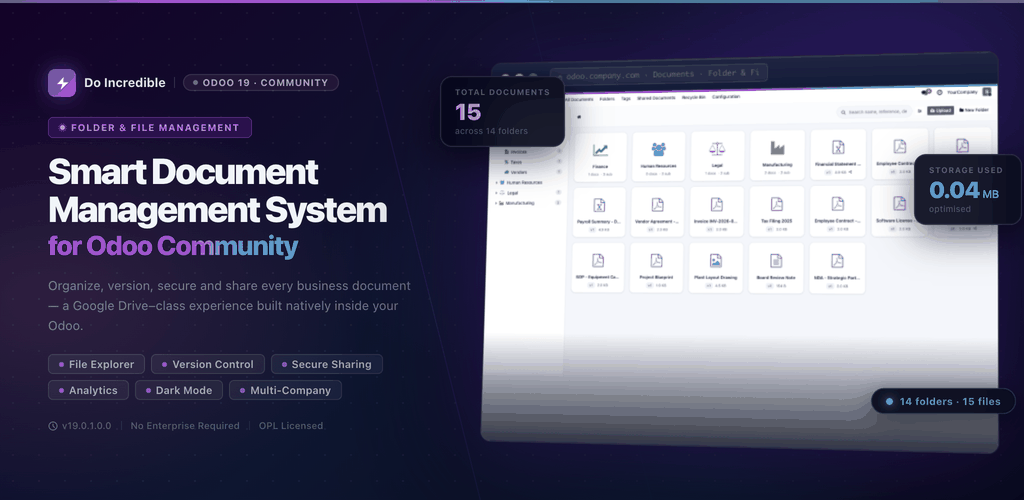The height and width of the screenshot is (500, 1024).
Task: Click the Dark Mode feature pill
Action: 179,390
